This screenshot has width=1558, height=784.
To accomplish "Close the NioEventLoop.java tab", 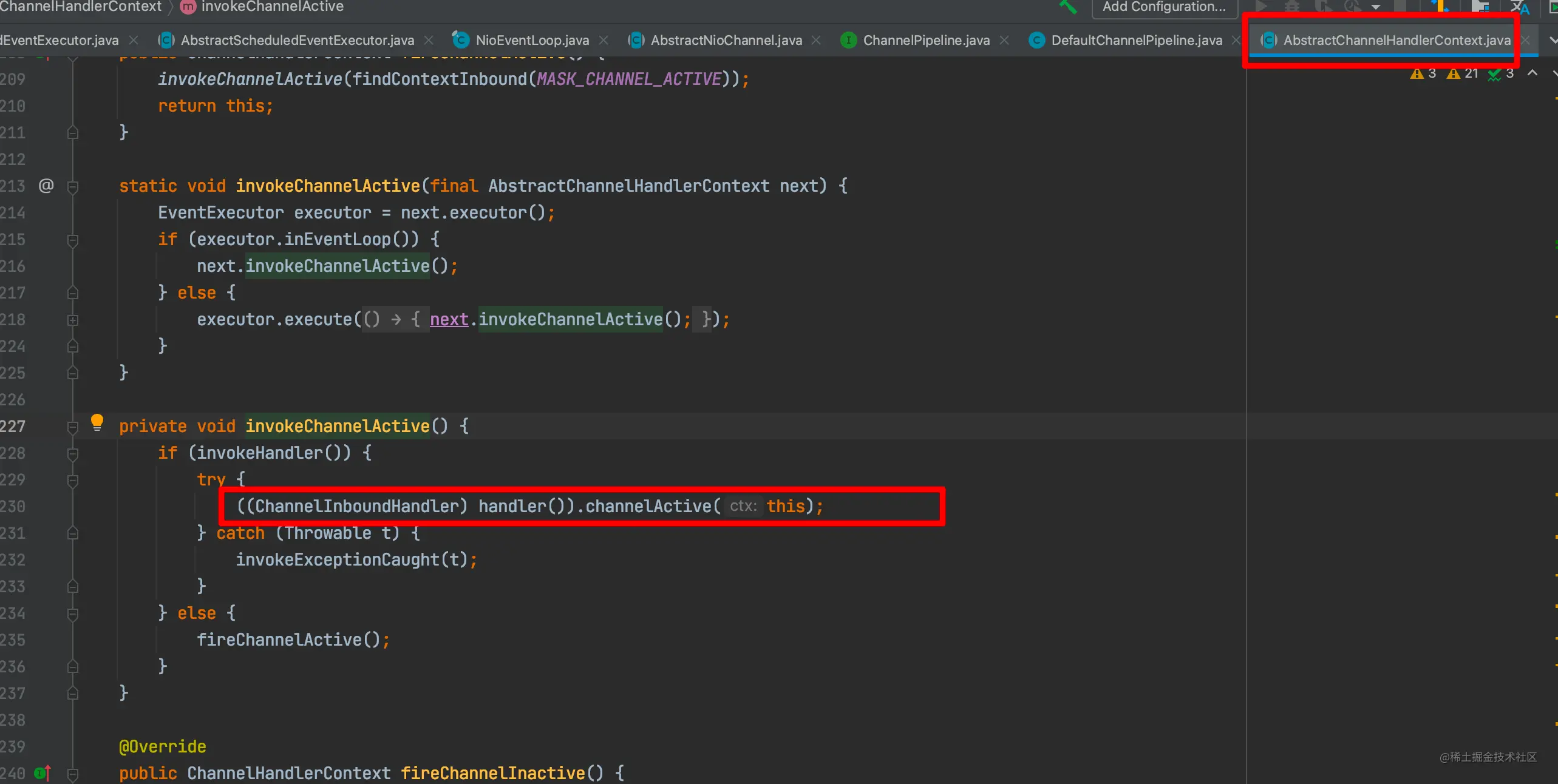I will coord(604,40).
